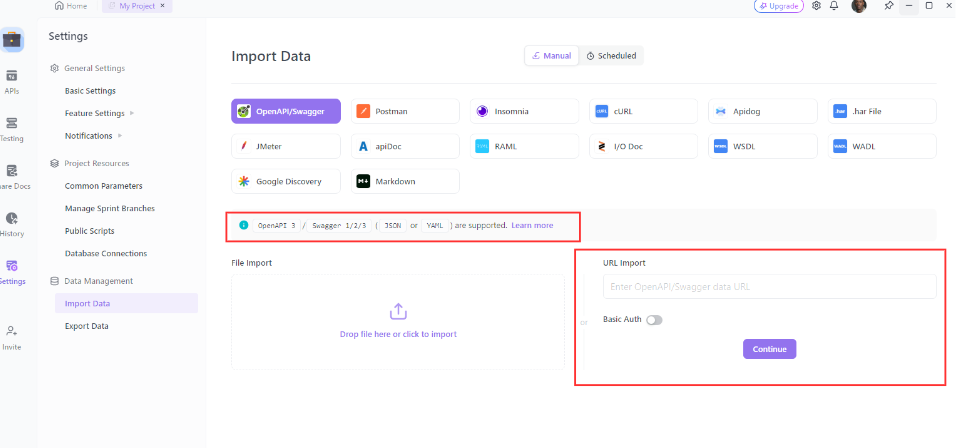
Task: Open the APIs sidebar icon
Action: coord(11,76)
